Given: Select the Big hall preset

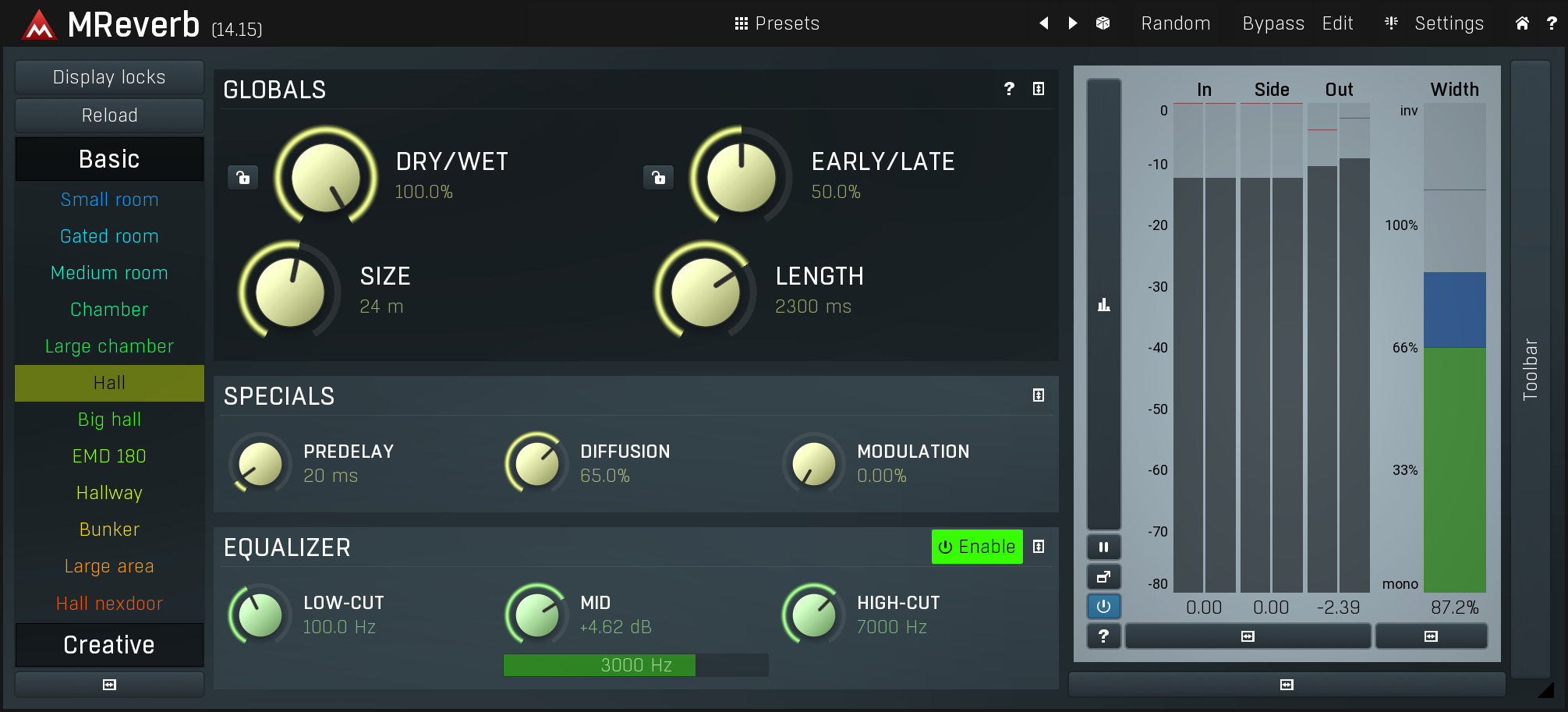Looking at the screenshot, I should pyautogui.click(x=109, y=420).
